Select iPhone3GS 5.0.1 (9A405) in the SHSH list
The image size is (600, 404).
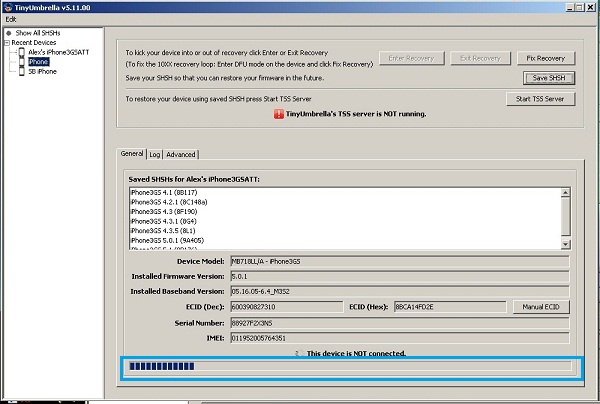pyautogui.click(x=168, y=240)
